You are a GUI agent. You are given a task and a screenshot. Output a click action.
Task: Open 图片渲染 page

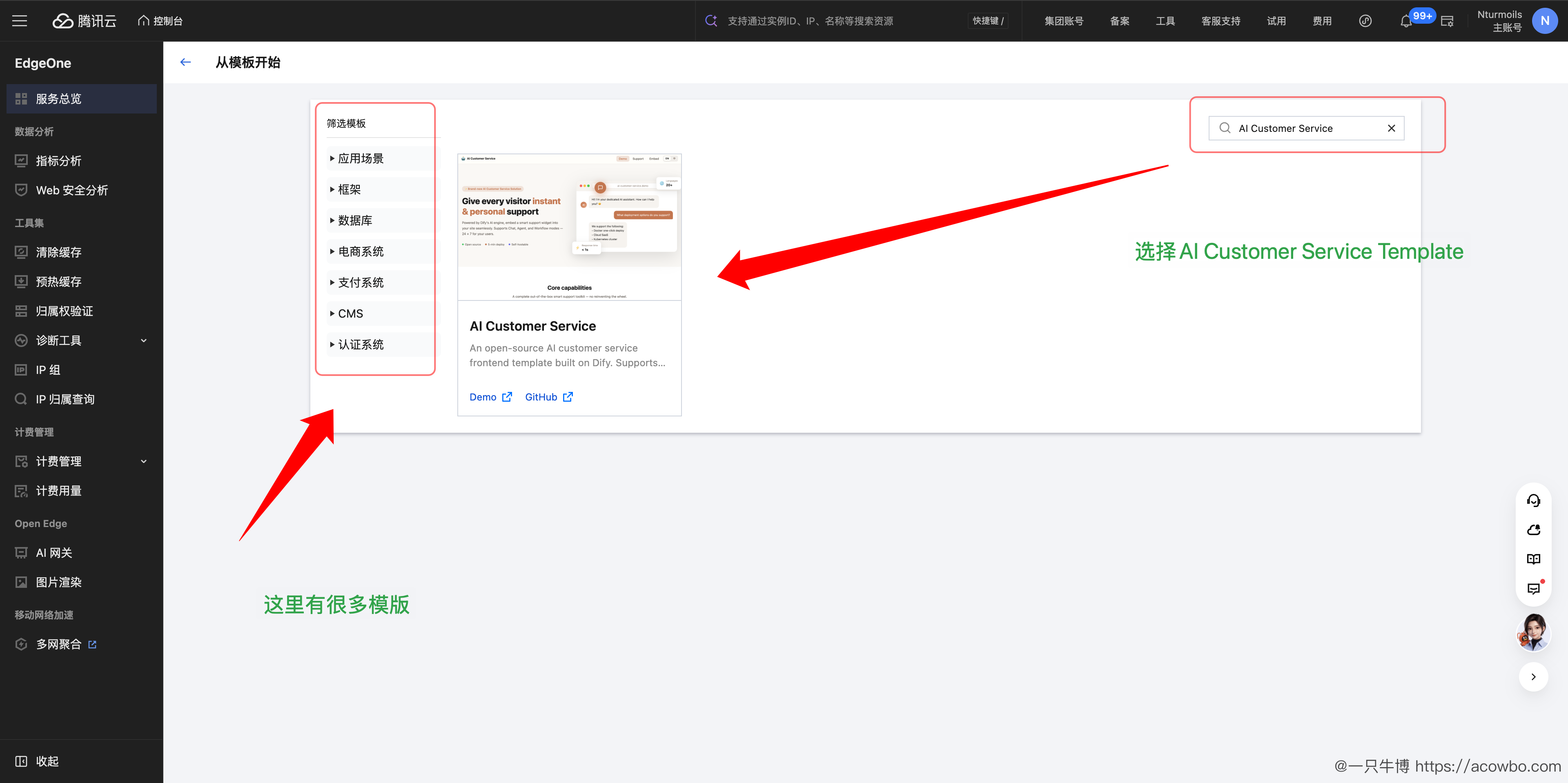pyautogui.click(x=82, y=582)
